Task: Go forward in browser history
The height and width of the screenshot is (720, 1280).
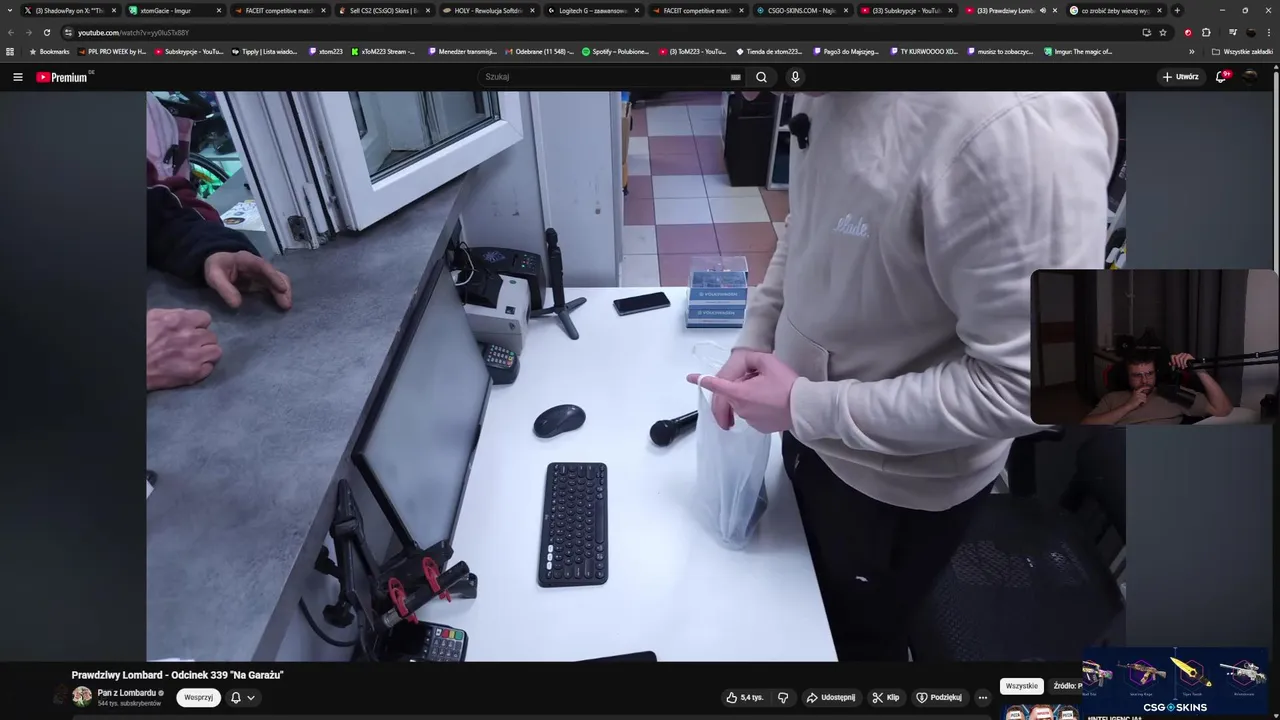Action: tap(28, 32)
